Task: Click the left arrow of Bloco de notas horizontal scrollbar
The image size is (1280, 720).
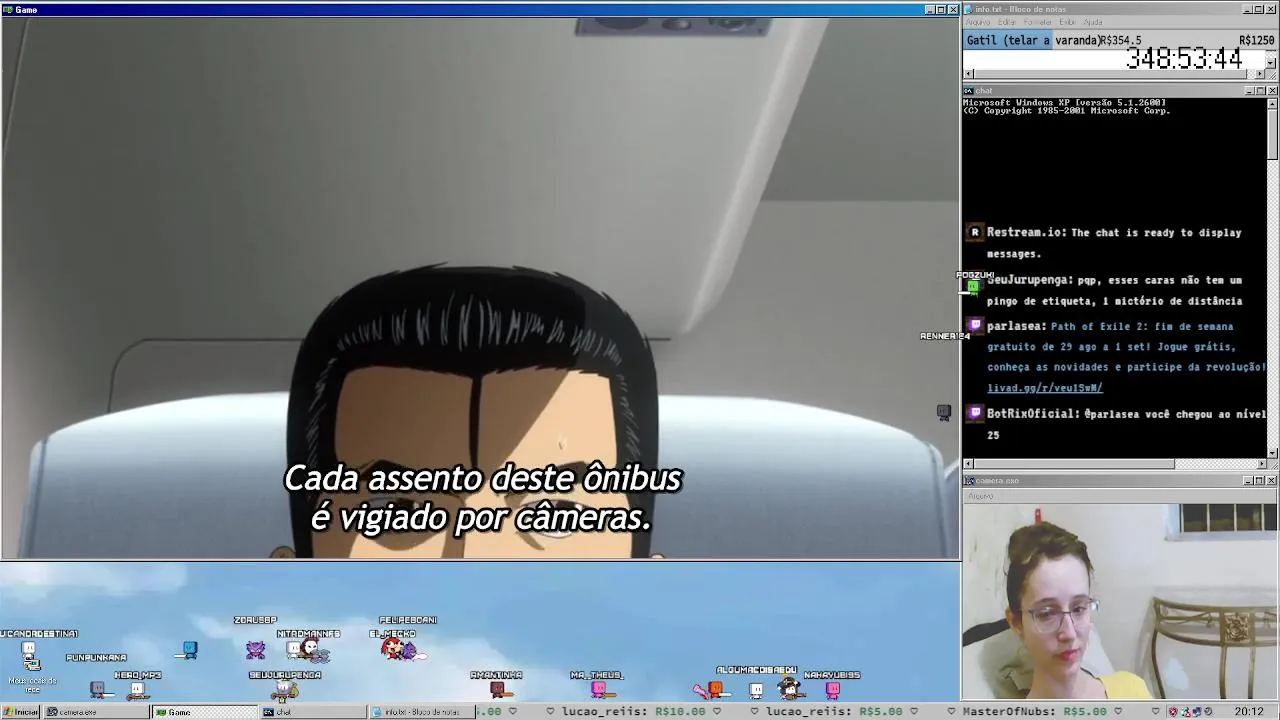Action: 969,74
